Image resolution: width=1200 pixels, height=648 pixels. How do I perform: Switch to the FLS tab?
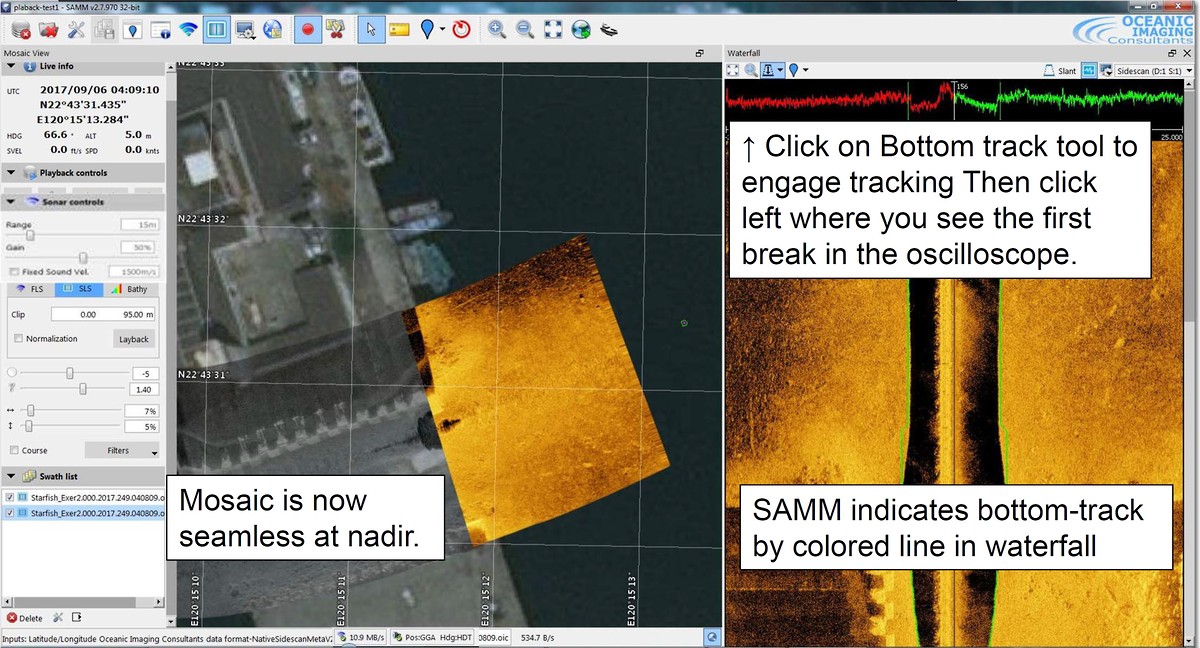pyautogui.click(x=31, y=289)
